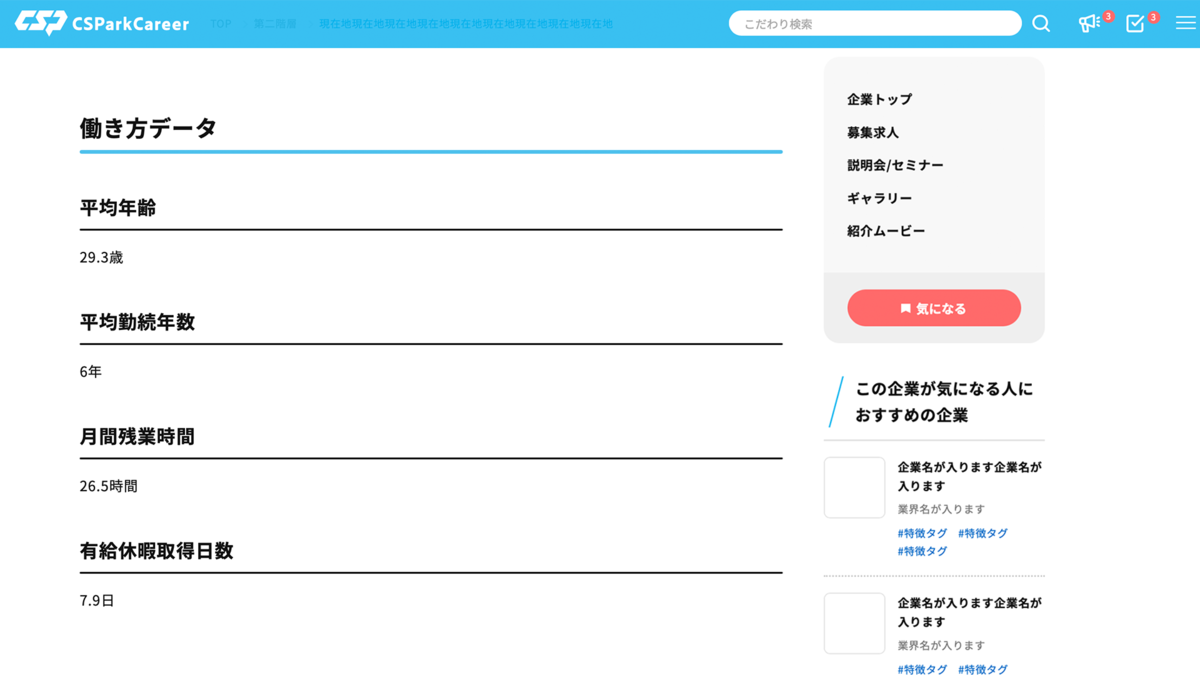Click second recommended company name title
This screenshot has width=1200, height=675.
(969, 612)
